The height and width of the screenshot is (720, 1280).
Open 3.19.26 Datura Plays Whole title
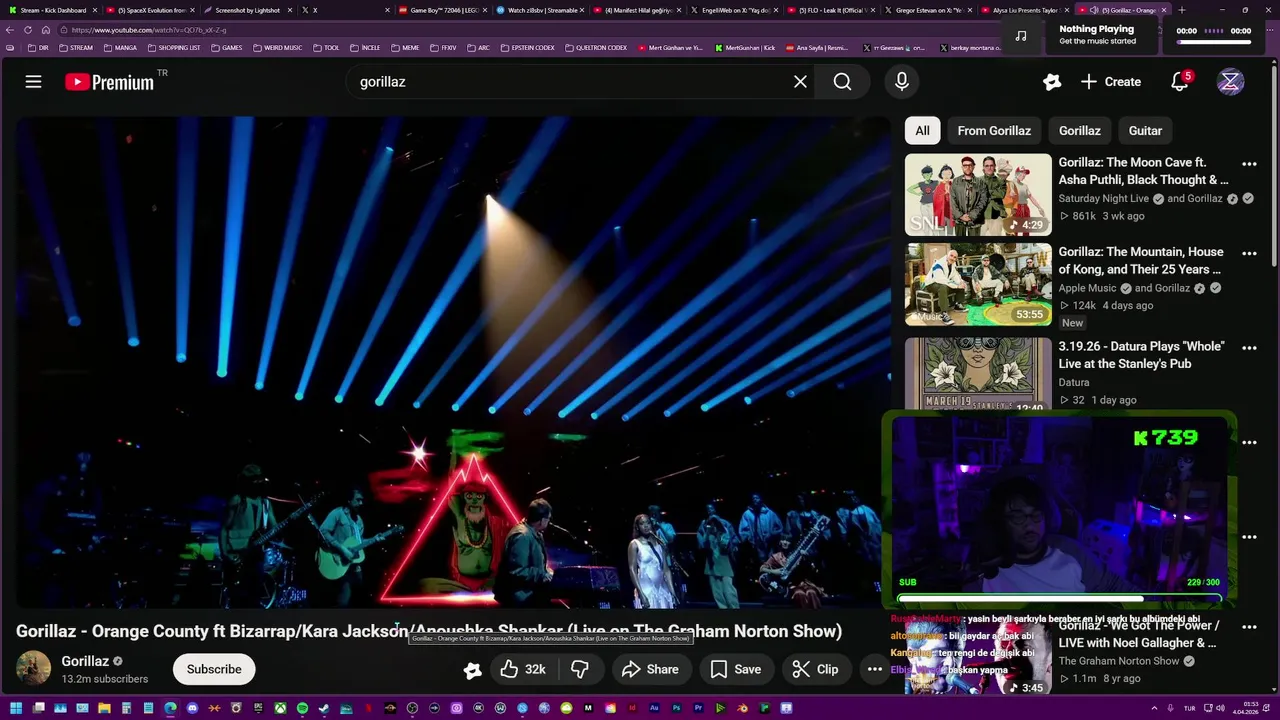coord(1141,355)
